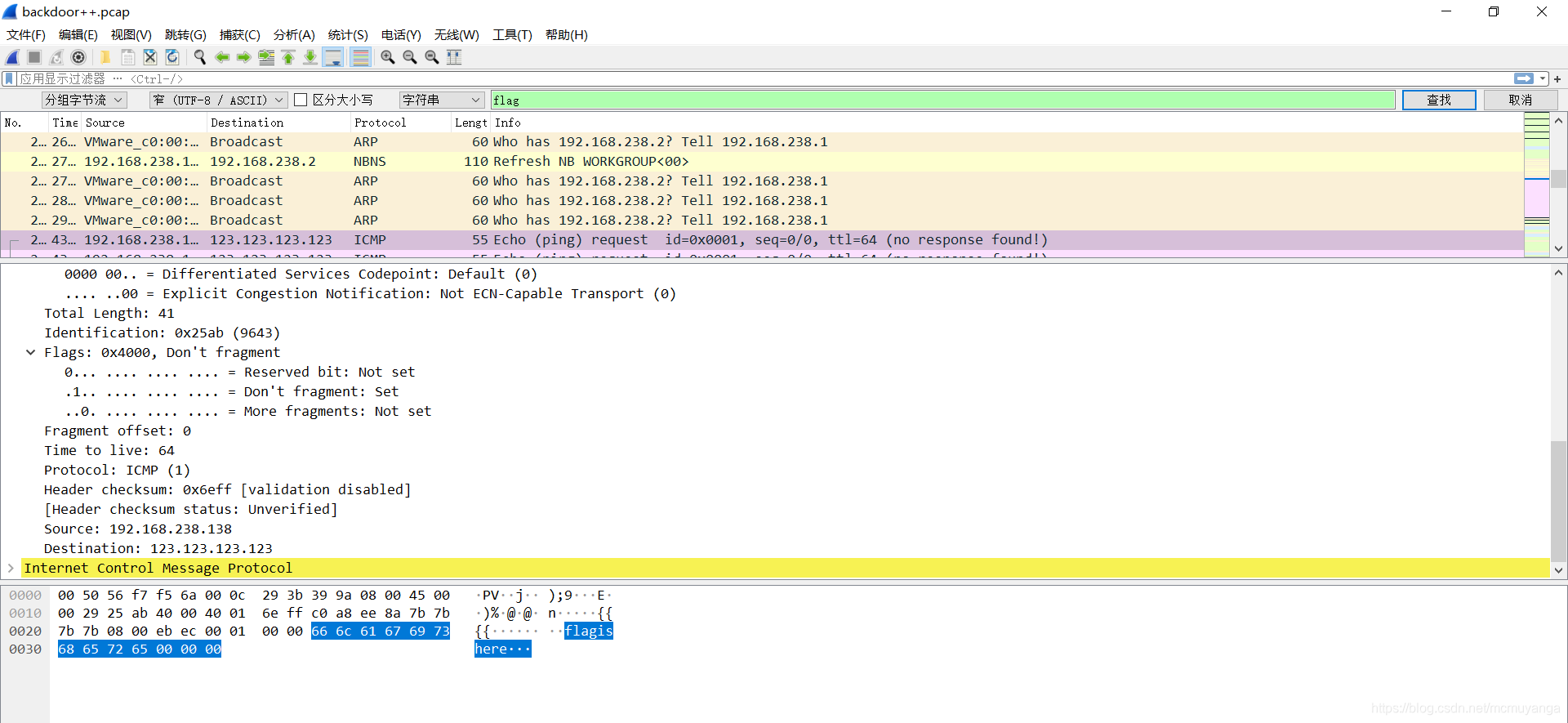Open the 工具(T) menu

[x=512, y=34]
